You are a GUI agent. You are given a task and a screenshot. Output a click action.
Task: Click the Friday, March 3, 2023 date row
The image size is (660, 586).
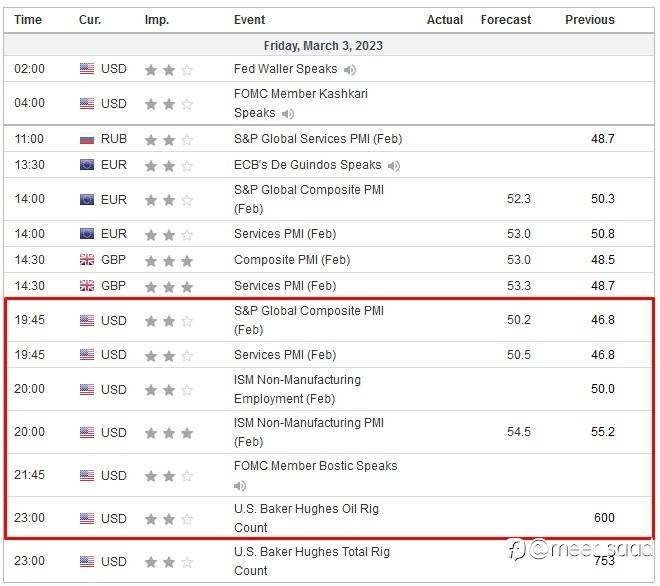point(323,45)
